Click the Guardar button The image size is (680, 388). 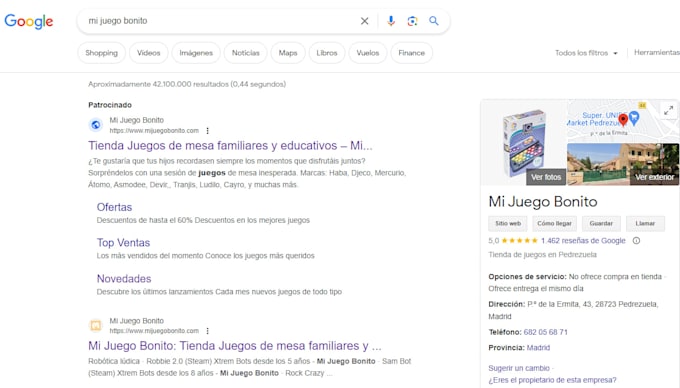601,223
